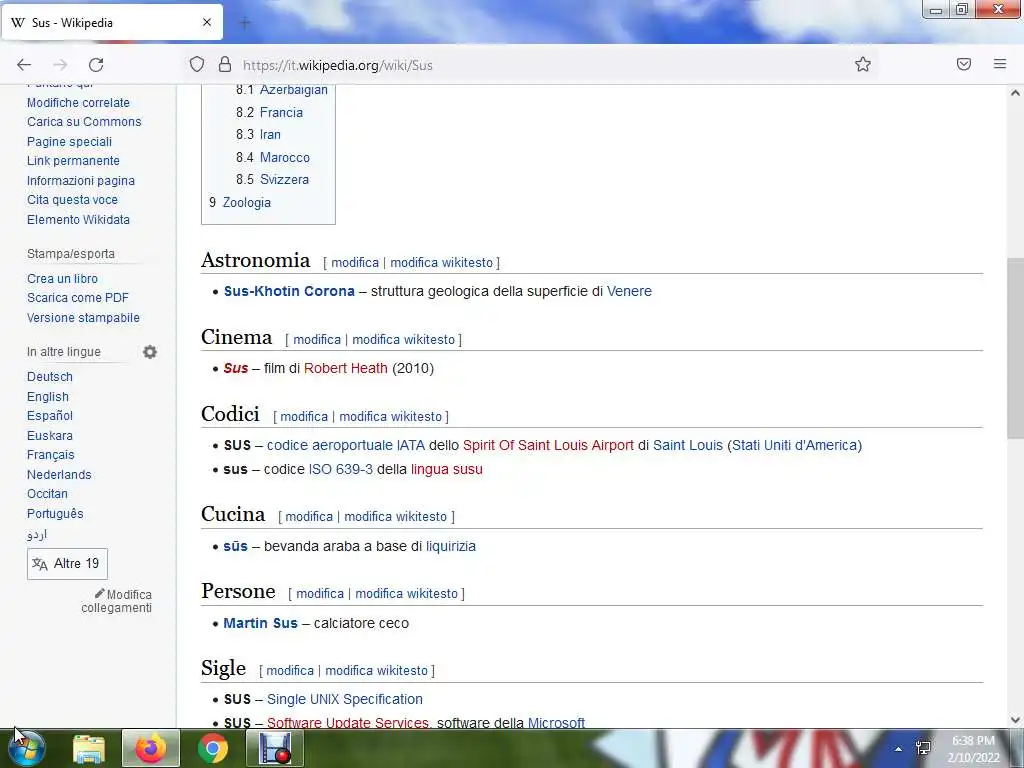Open Versione stampabile in sidebar
This screenshot has height=768, width=1024.
83,318
